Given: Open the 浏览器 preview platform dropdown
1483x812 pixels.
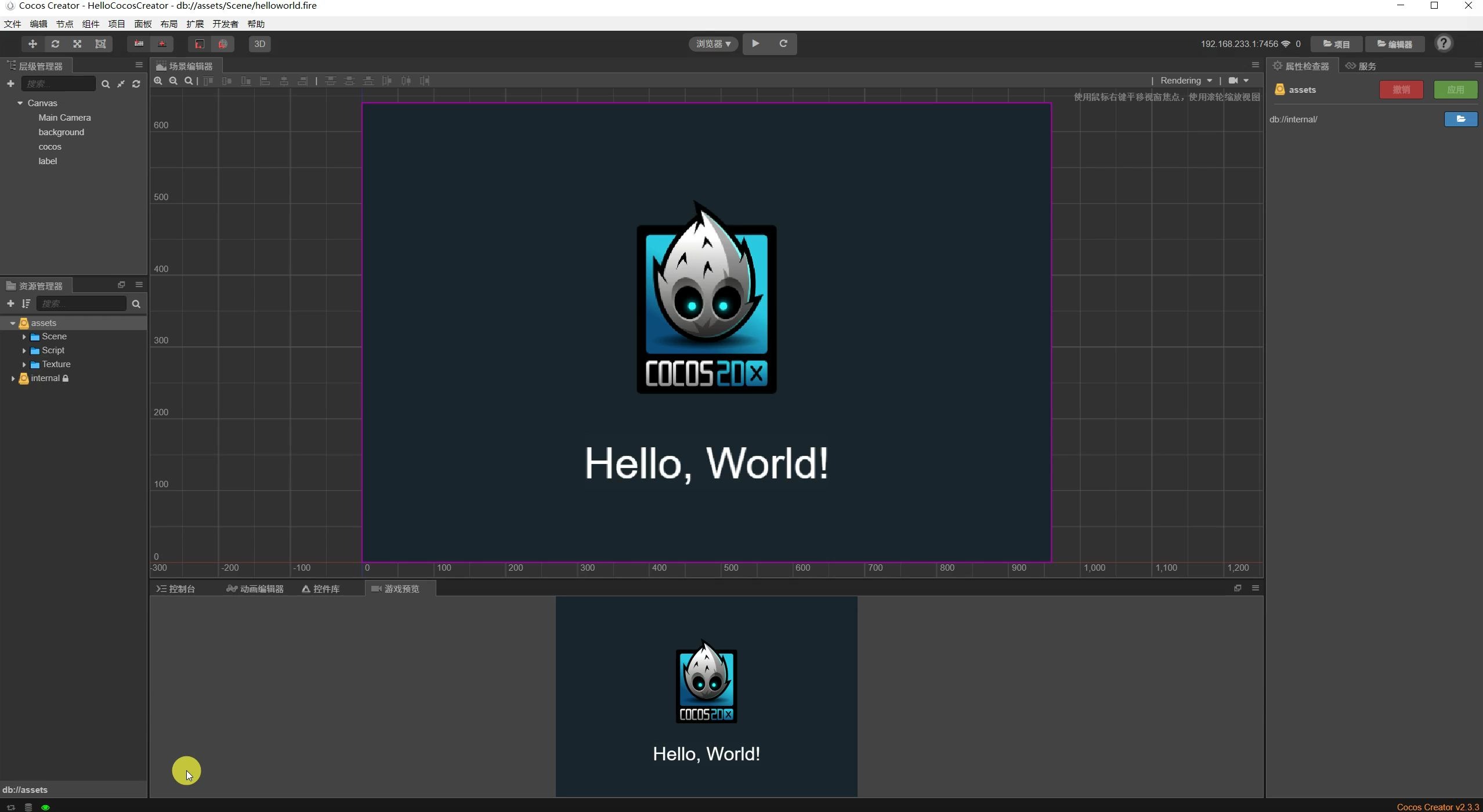Looking at the screenshot, I should point(713,44).
